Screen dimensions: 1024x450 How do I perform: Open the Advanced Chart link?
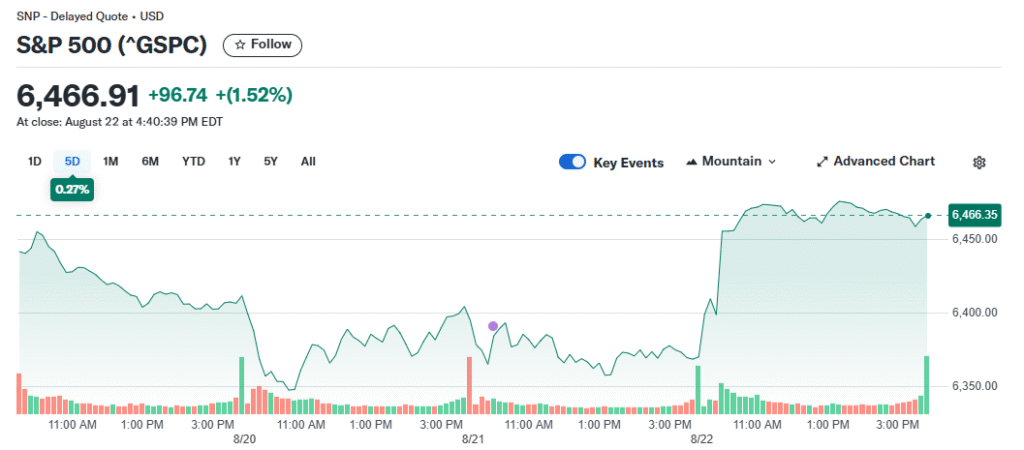point(883,162)
